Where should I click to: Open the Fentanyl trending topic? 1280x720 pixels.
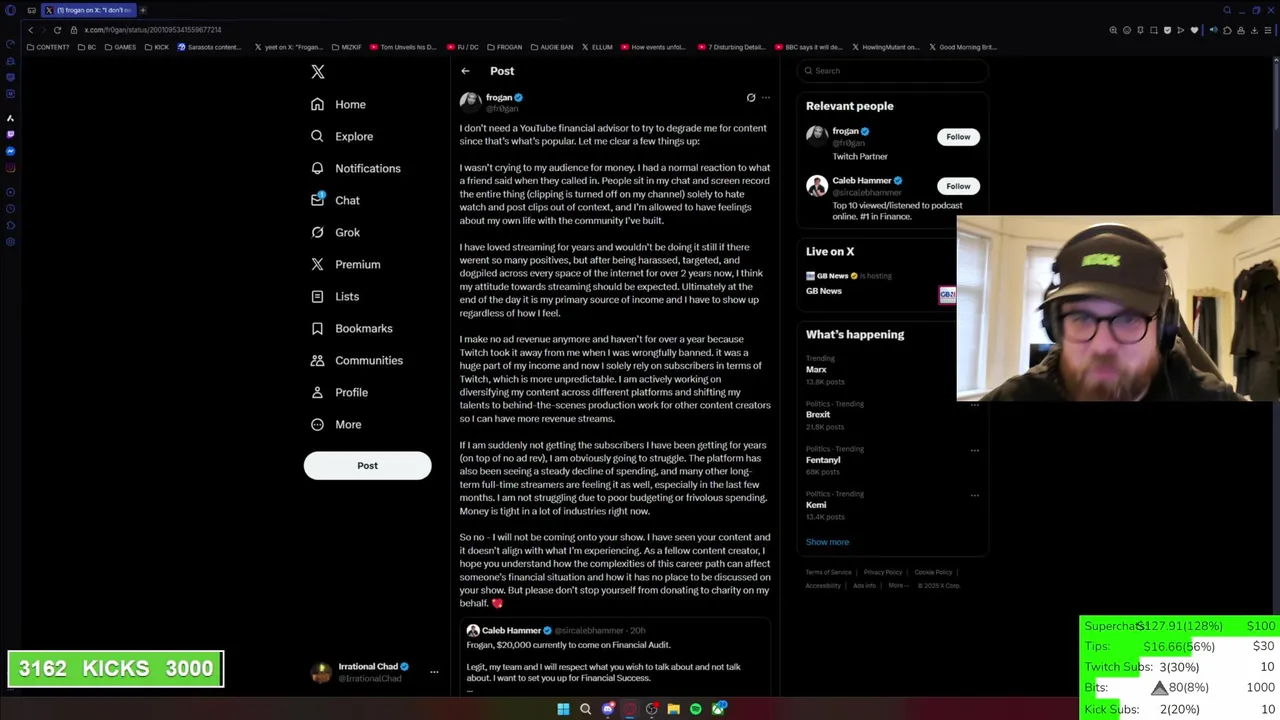(x=823, y=460)
